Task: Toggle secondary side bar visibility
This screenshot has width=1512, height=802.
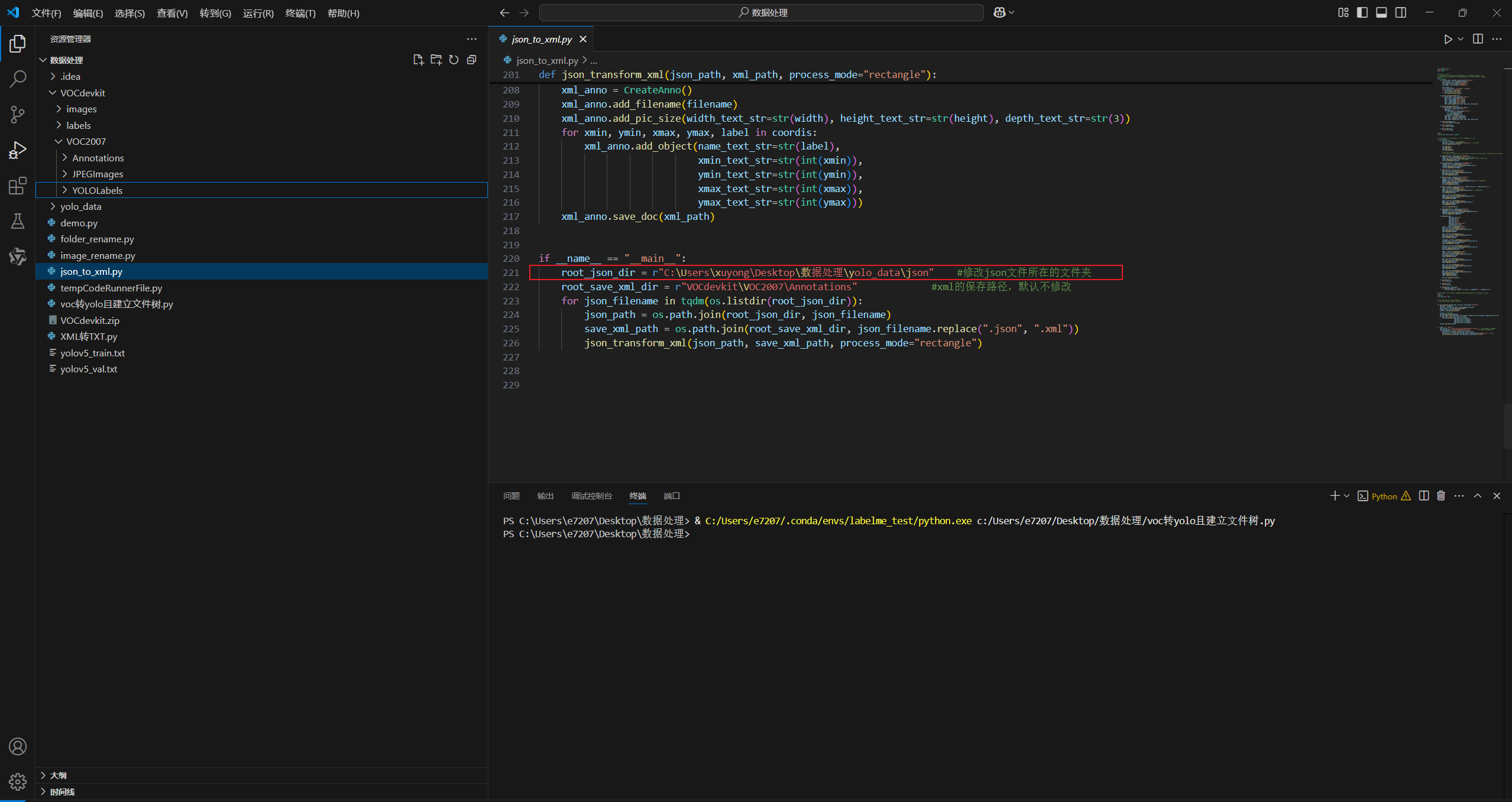Action: [x=1401, y=12]
